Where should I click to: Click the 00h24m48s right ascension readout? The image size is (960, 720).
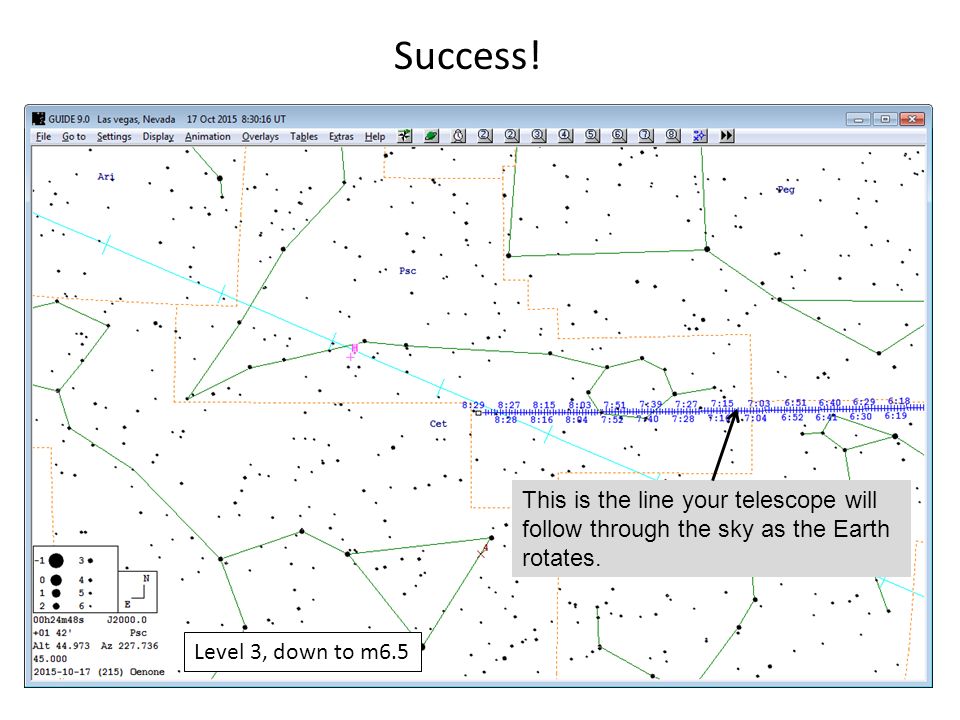58,620
